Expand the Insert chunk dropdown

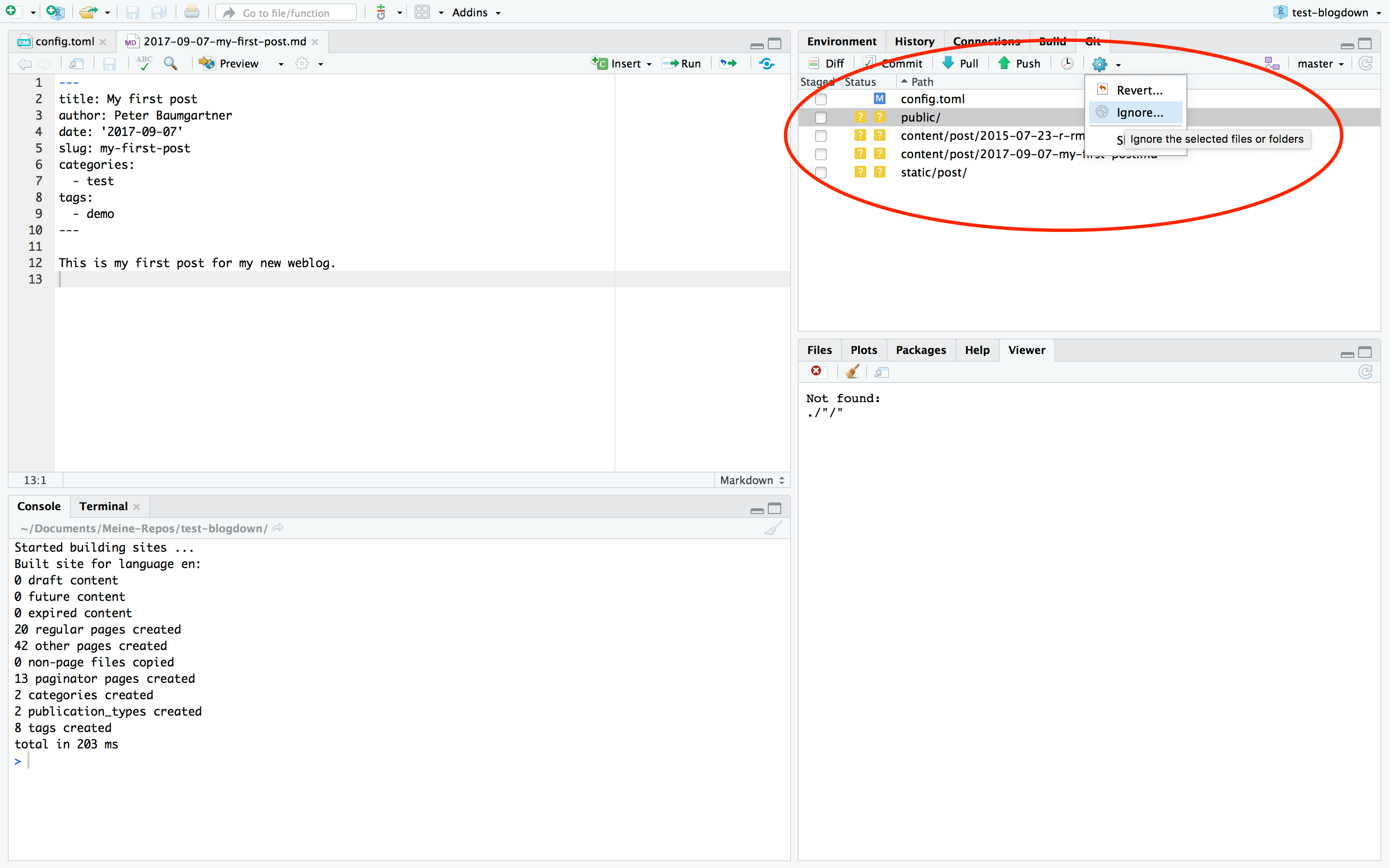point(649,64)
